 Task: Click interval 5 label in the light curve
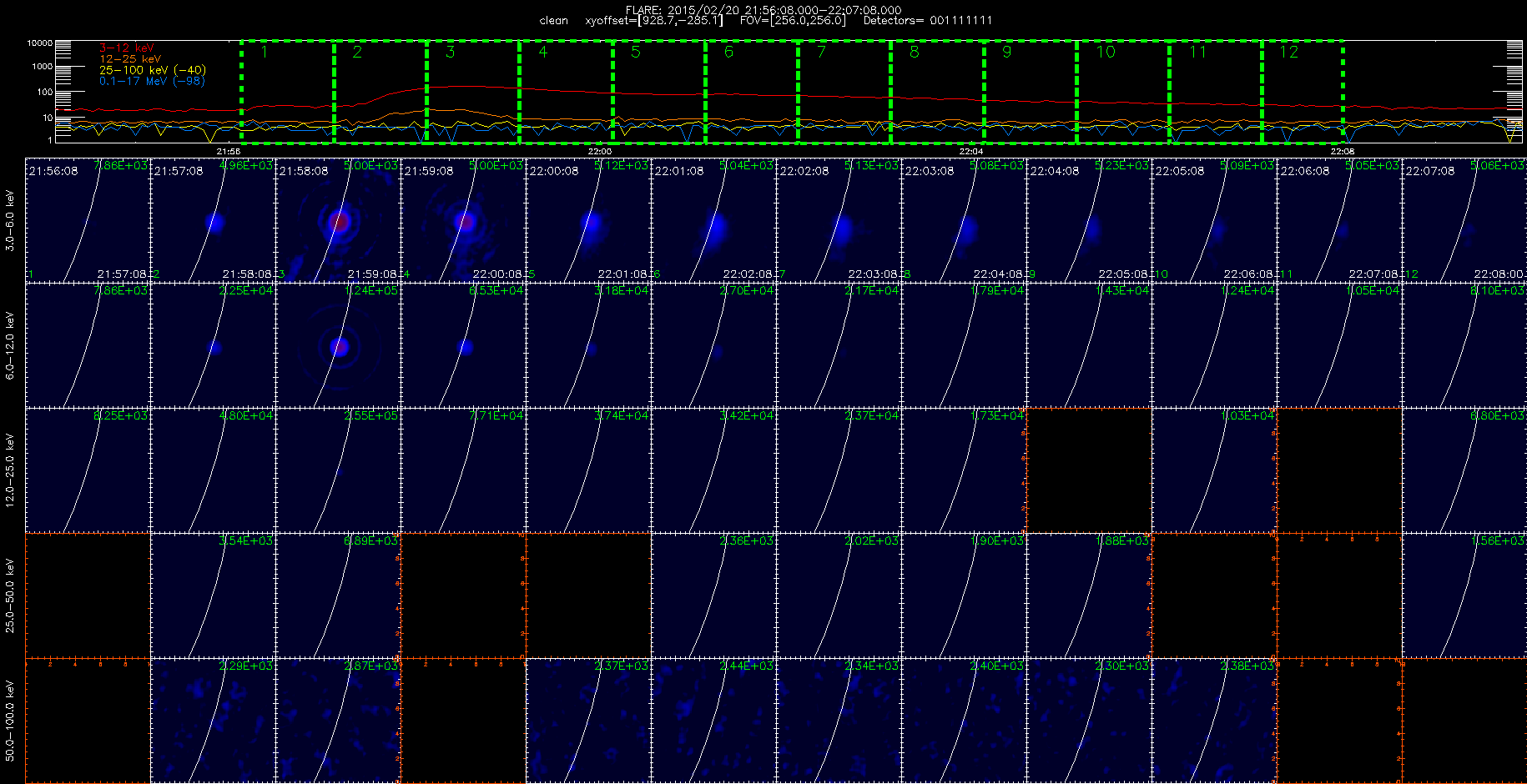[636, 52]
